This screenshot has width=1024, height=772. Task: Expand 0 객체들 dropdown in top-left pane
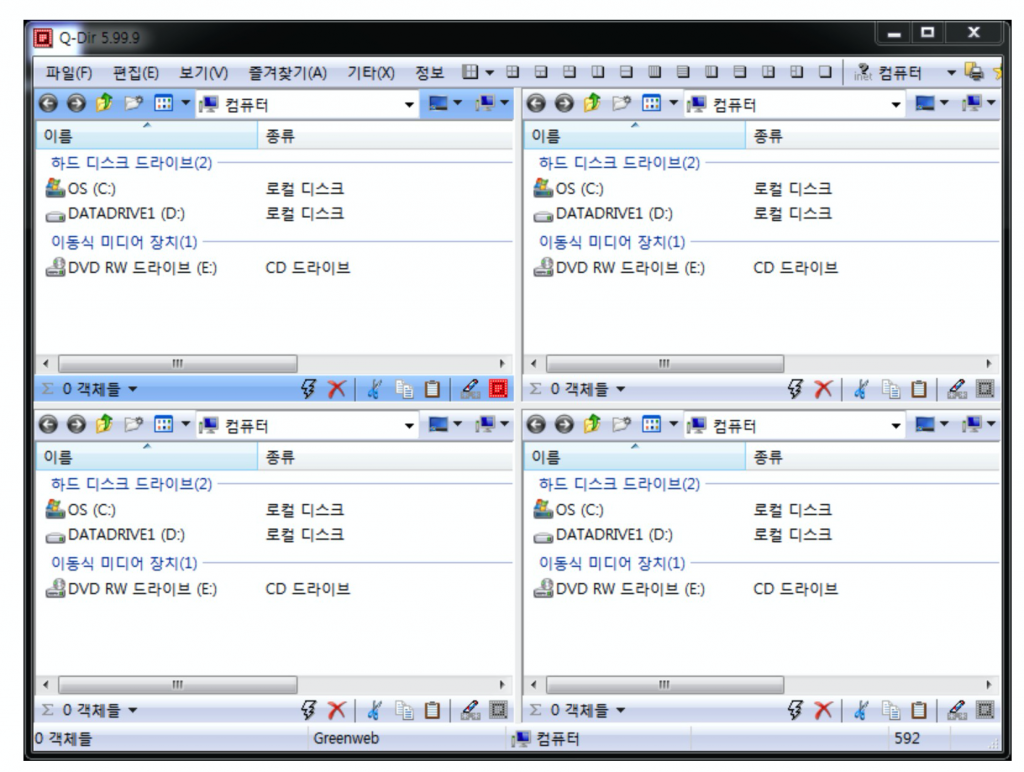coord(133,389)
